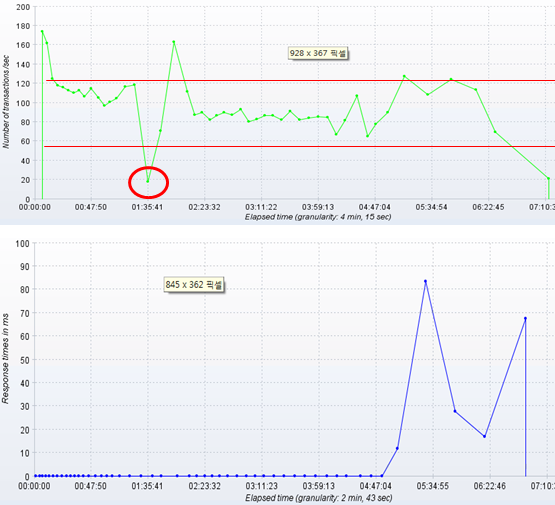This screenshot has height=505, width=555.
Task: Click the 70 label on response times chart
Action: click(x=24, y=313)
